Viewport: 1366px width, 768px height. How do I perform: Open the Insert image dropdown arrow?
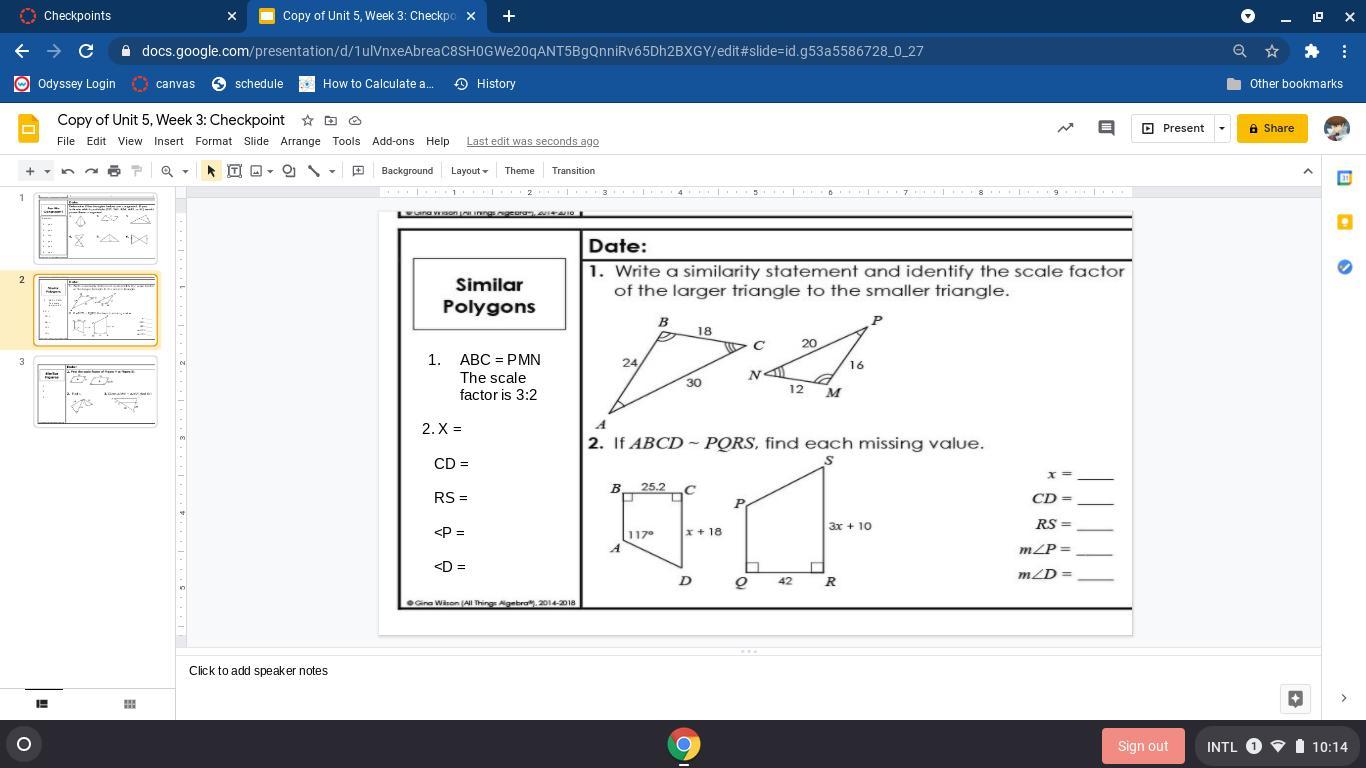click(270, 171)
